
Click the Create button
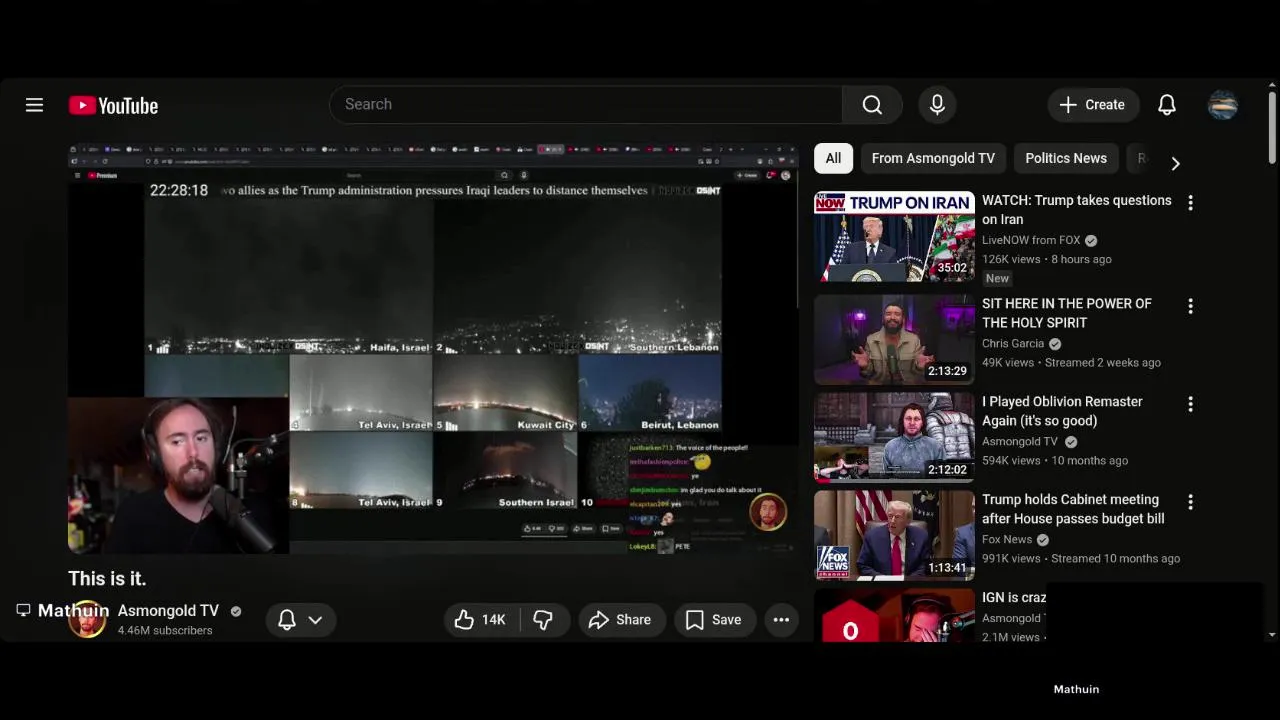(1093, 105)
